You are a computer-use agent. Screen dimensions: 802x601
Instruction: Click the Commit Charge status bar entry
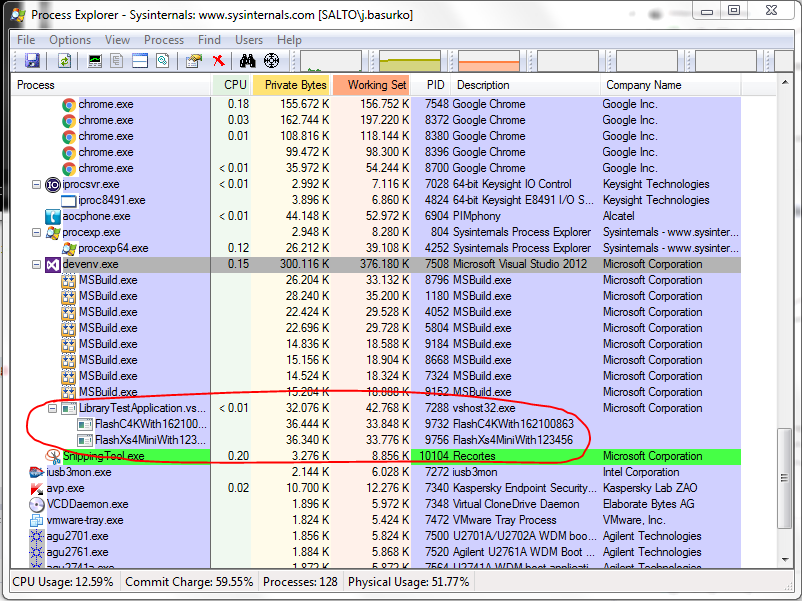click(189, 582)
